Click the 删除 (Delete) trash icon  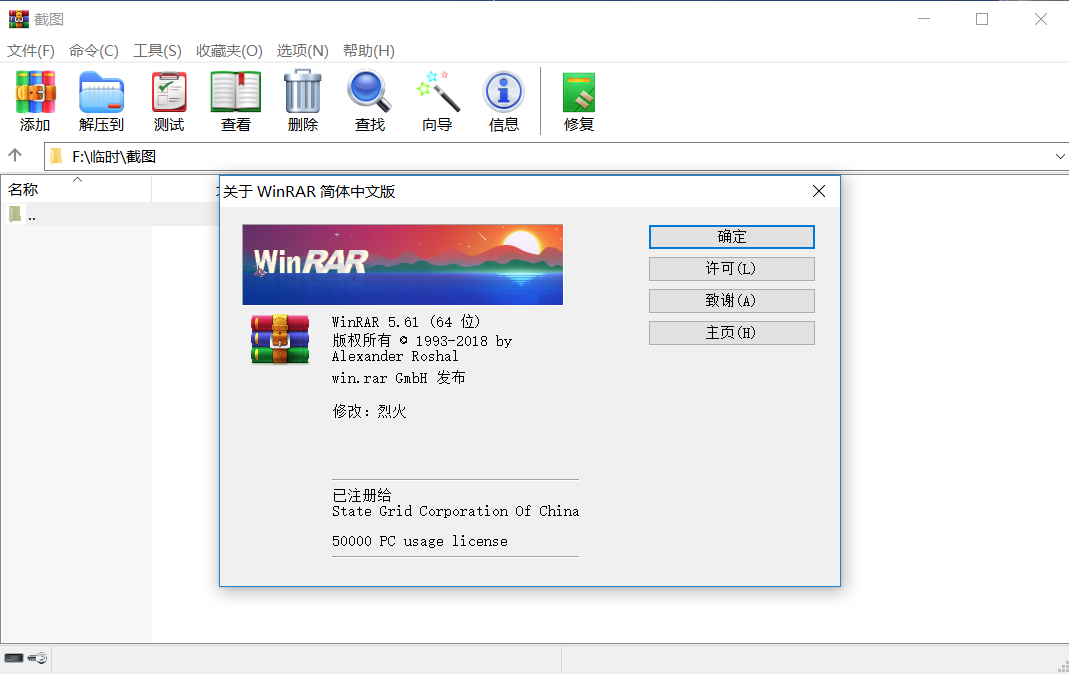[302, 100]
